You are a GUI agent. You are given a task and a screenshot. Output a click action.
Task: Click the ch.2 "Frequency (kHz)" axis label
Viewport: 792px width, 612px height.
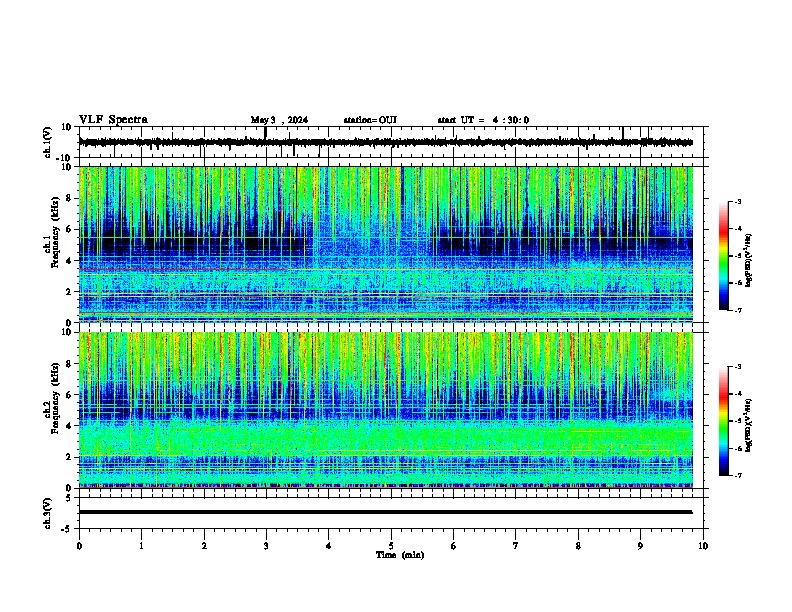[56, 398]
